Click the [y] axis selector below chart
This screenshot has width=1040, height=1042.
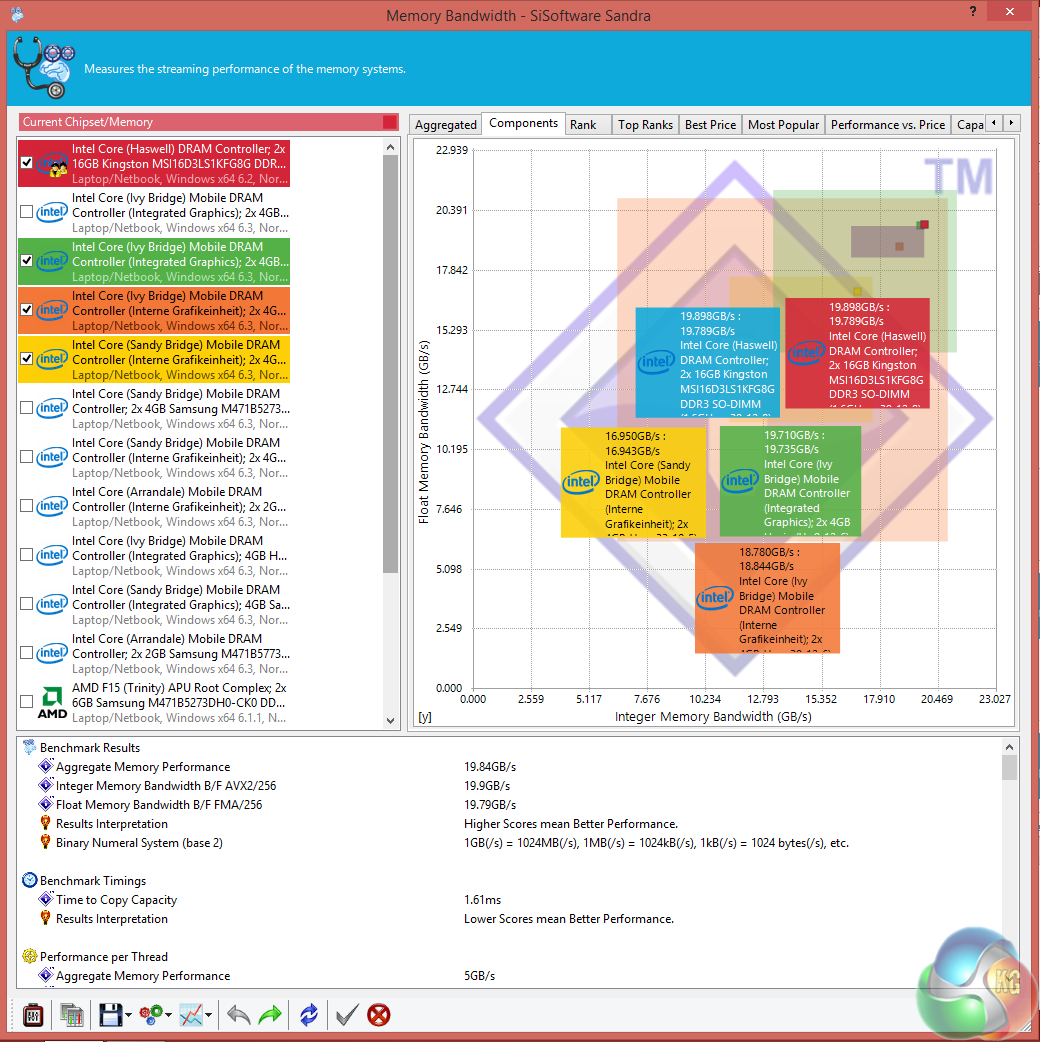coord(425,717)
